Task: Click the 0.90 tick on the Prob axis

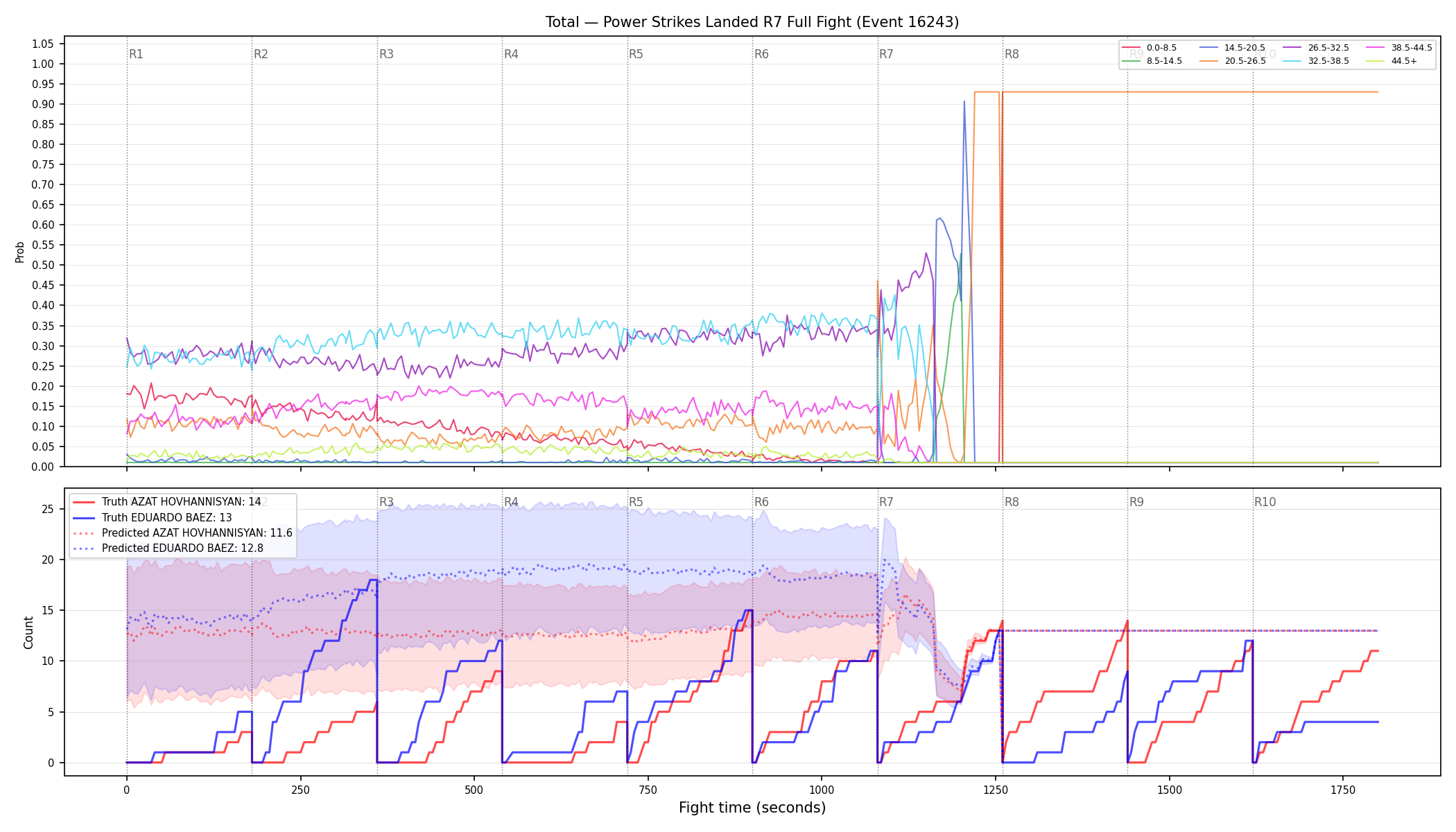Action: pos(43,104)
